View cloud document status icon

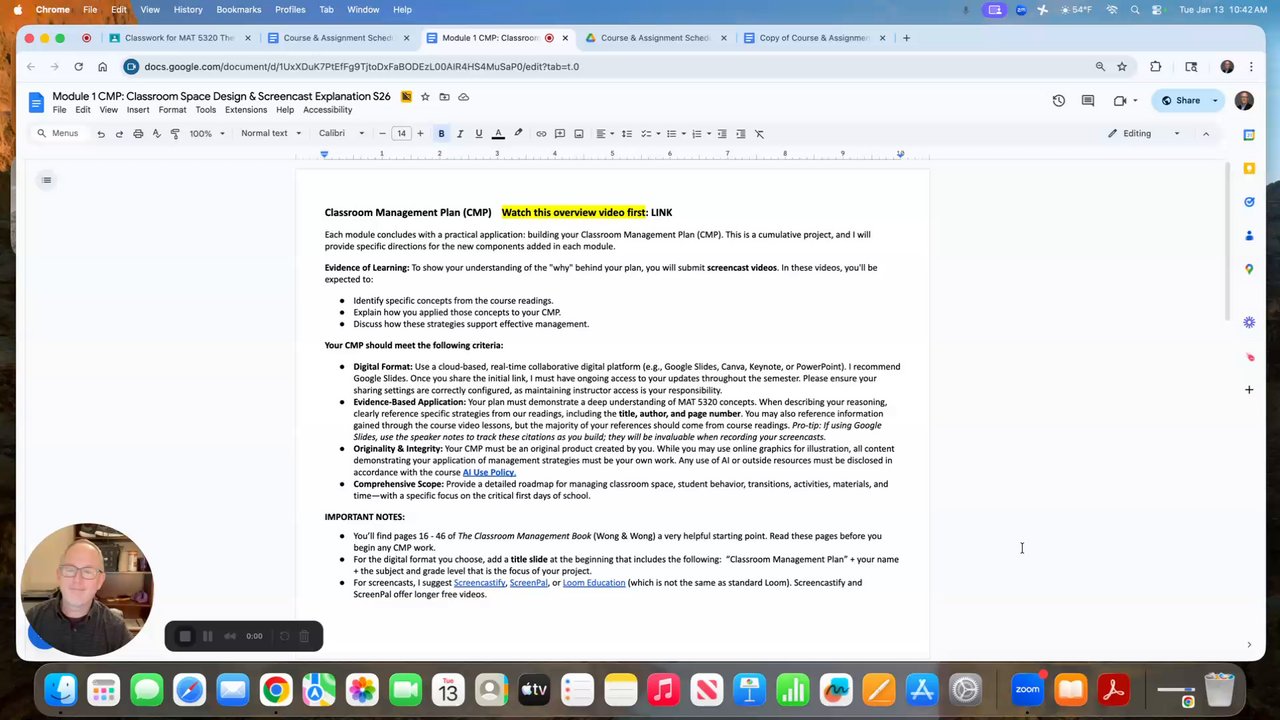pyautogui.click(x=463, y=97)
